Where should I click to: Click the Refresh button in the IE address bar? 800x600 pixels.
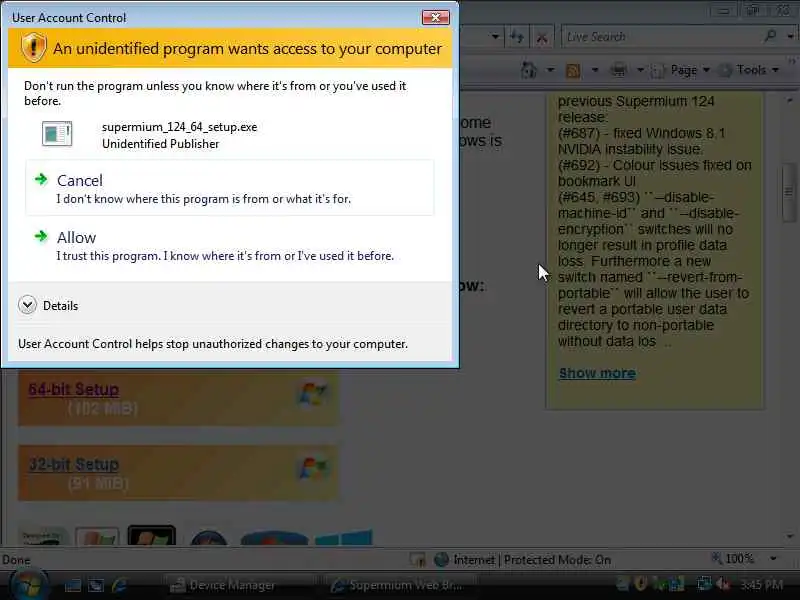point(518,37)
